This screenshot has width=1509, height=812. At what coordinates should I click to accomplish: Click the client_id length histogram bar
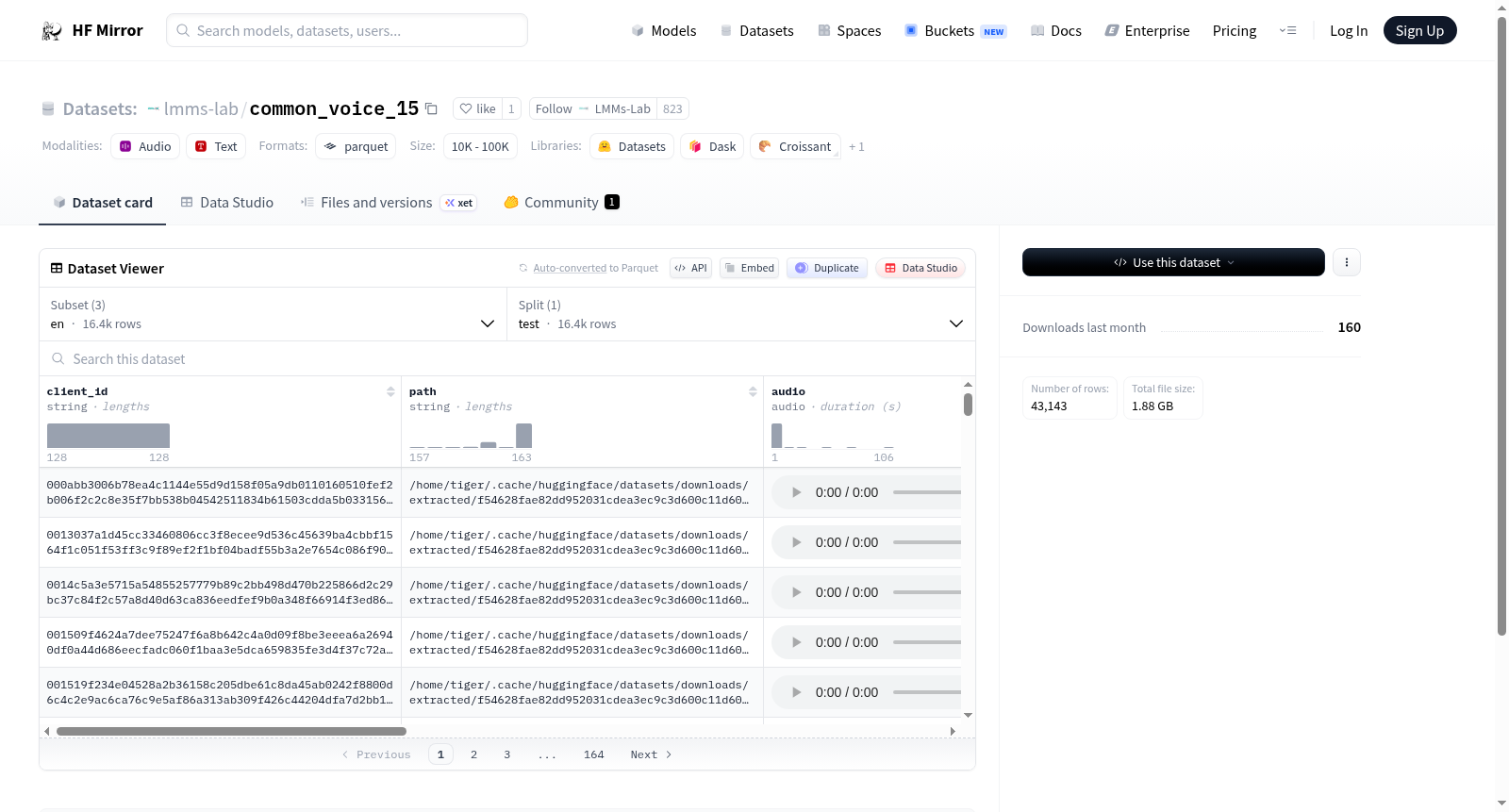pos(108,436)
